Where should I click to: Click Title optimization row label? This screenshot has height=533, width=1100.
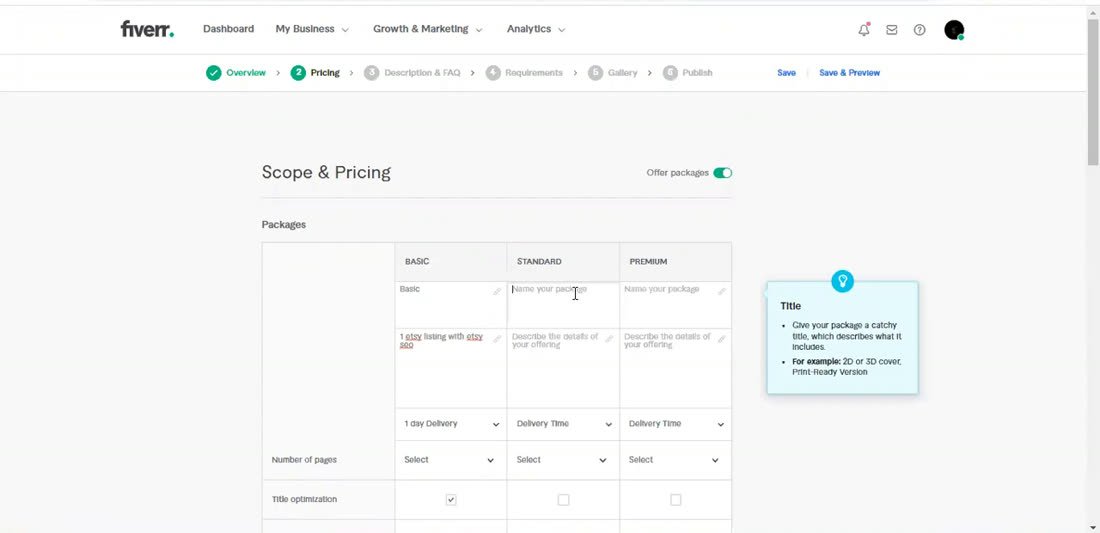click(304, 500)
